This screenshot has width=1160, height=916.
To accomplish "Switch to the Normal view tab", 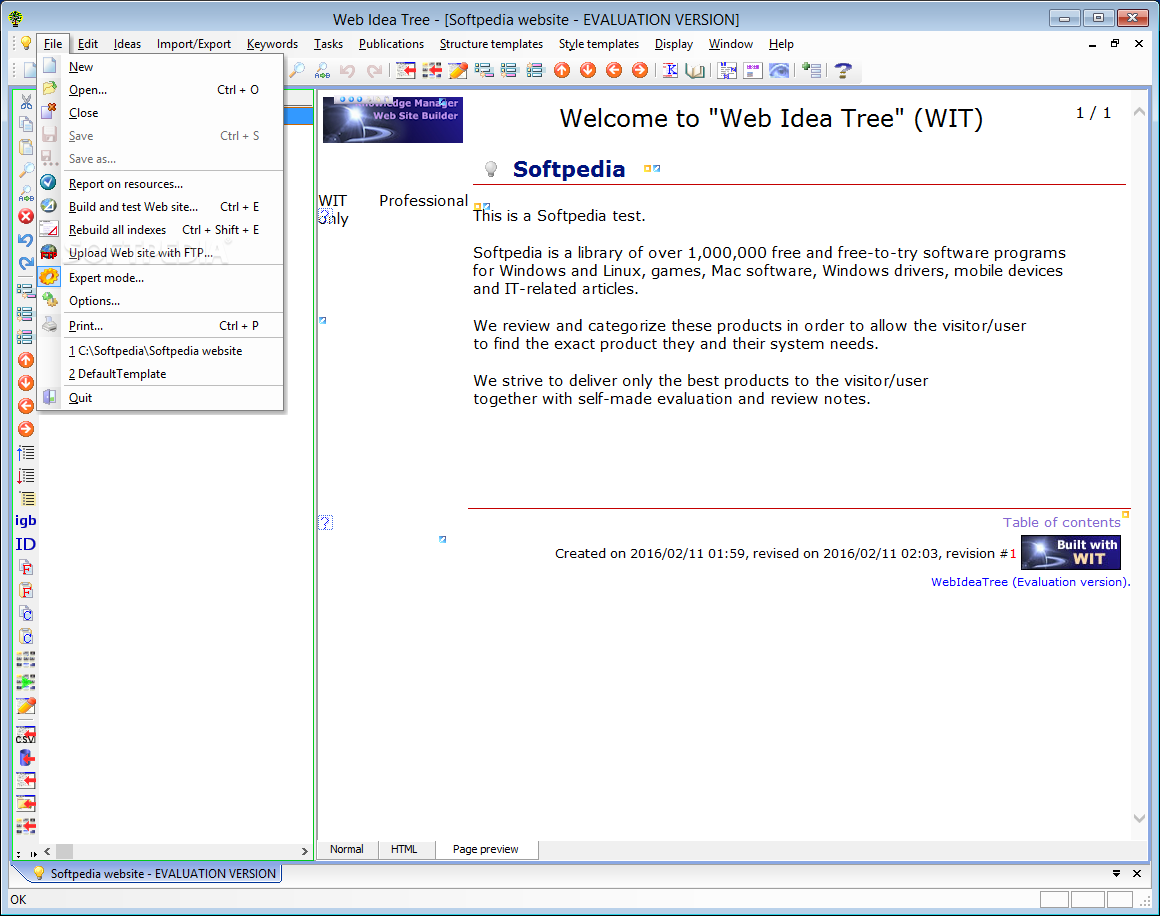I will coord(347,849).
